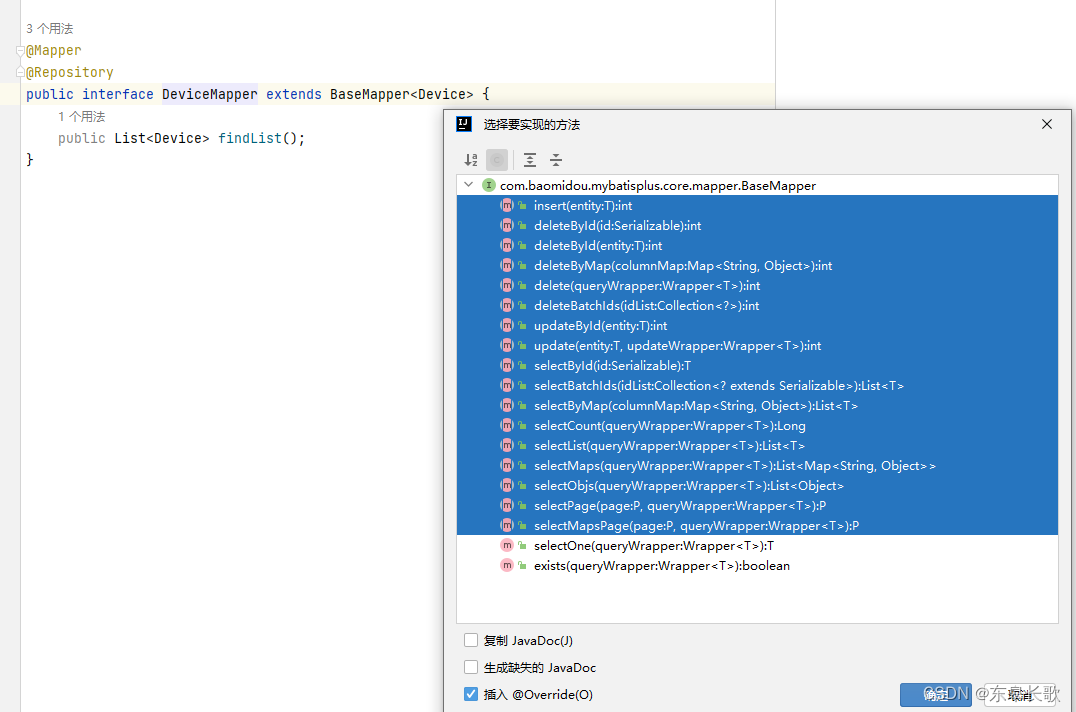Viewport: 1076px width, 712px height.
Task: Click the 3 个用法 usages hint
Action: tap(49, 28)
